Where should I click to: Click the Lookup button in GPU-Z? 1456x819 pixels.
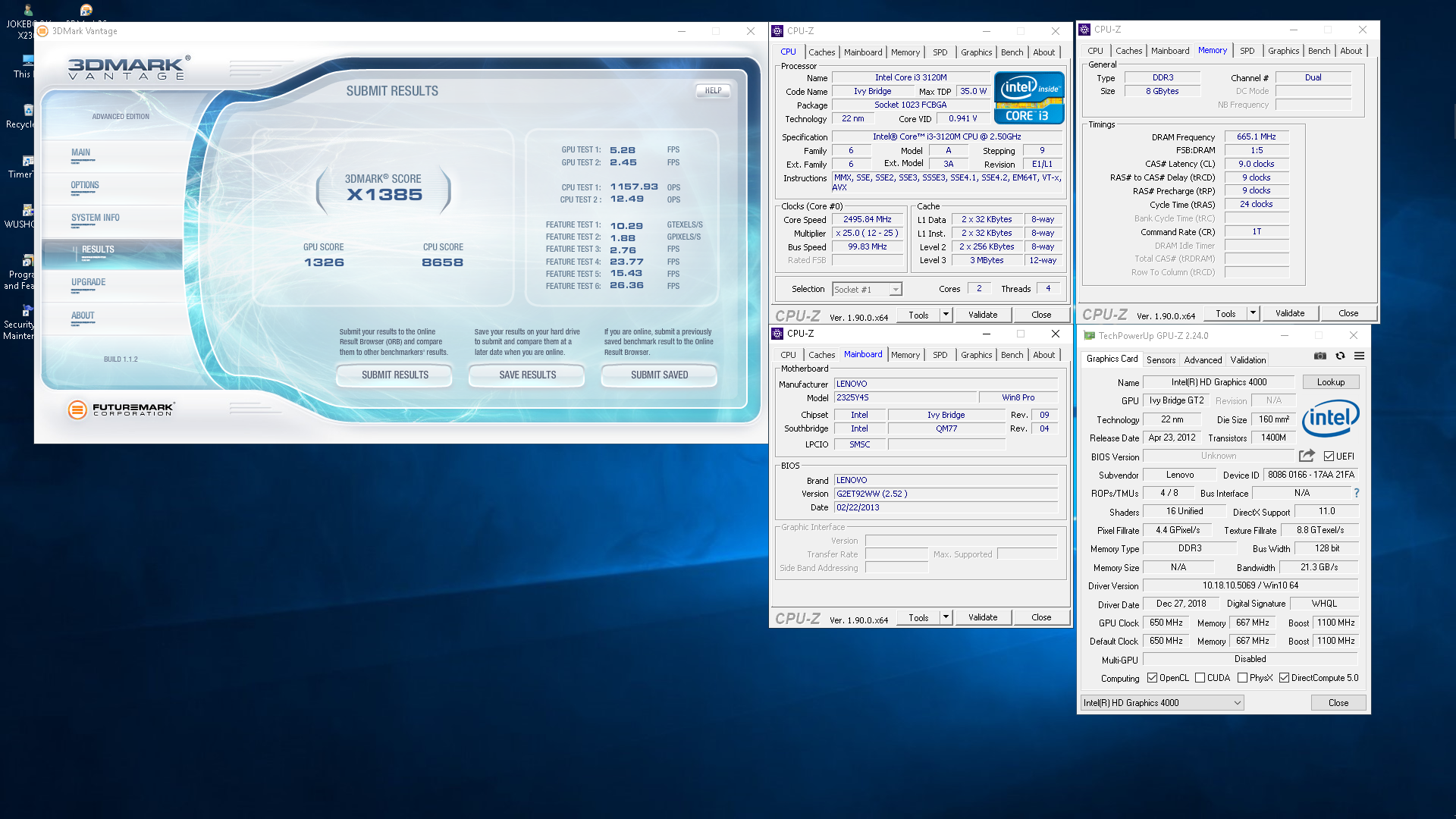1330,382
